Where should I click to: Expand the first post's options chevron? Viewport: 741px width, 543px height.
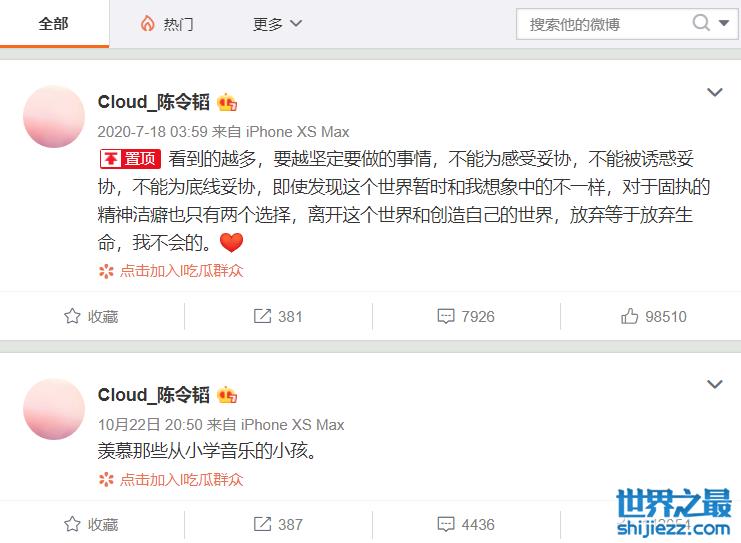(x=715, y=92)
